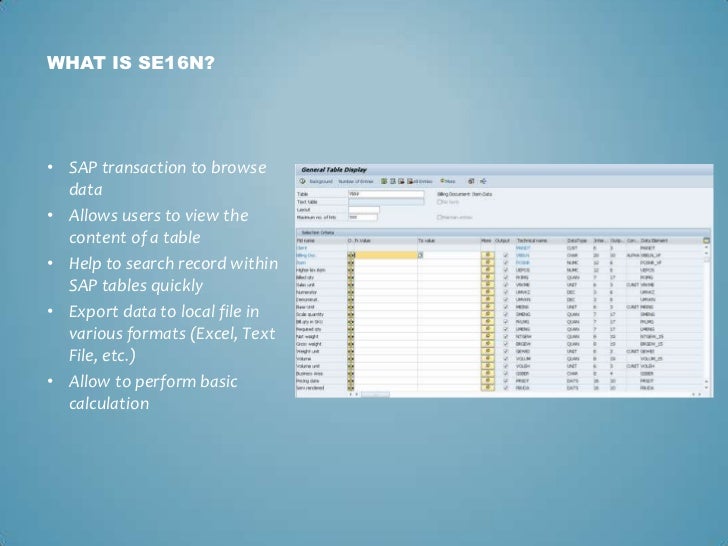Click the Table input field
Image resolution: width=728 pixels, height=546 pixels.
point(386,194)
